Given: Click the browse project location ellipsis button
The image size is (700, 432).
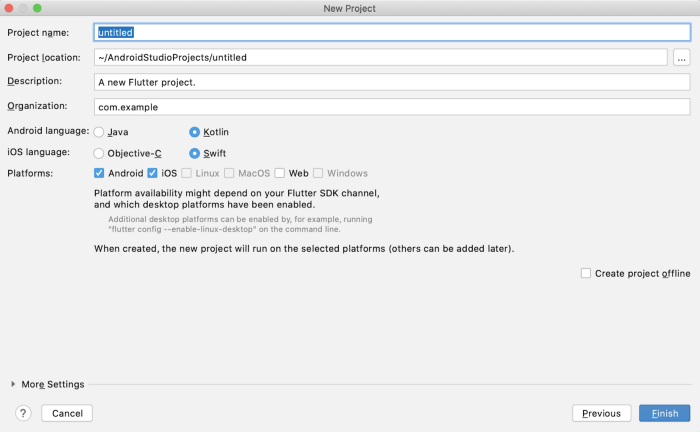Looking at the screenshot, I should click(682, 57).
